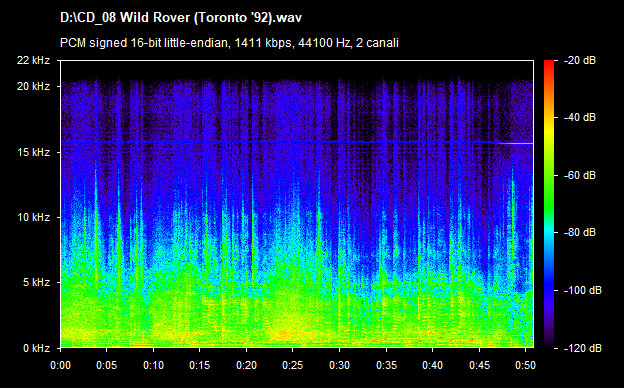Click the 0:25 time axis label

pyautogui.click(x=292, y=365)
